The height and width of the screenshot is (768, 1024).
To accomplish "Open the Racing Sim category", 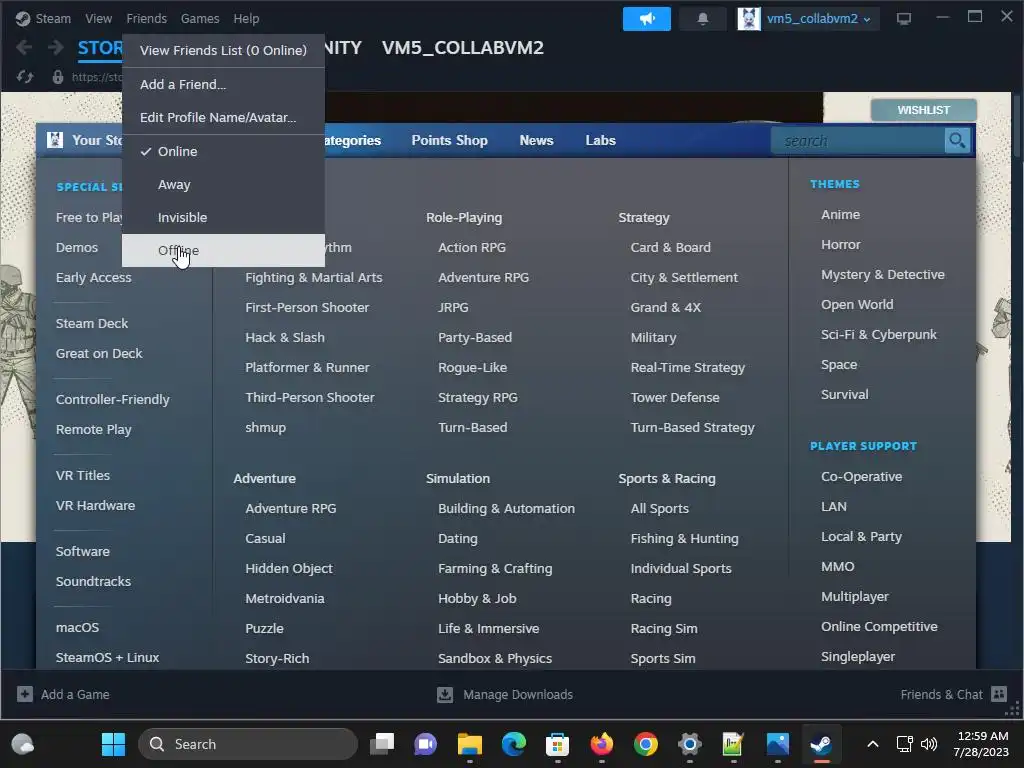I will [x=664, y=628].
